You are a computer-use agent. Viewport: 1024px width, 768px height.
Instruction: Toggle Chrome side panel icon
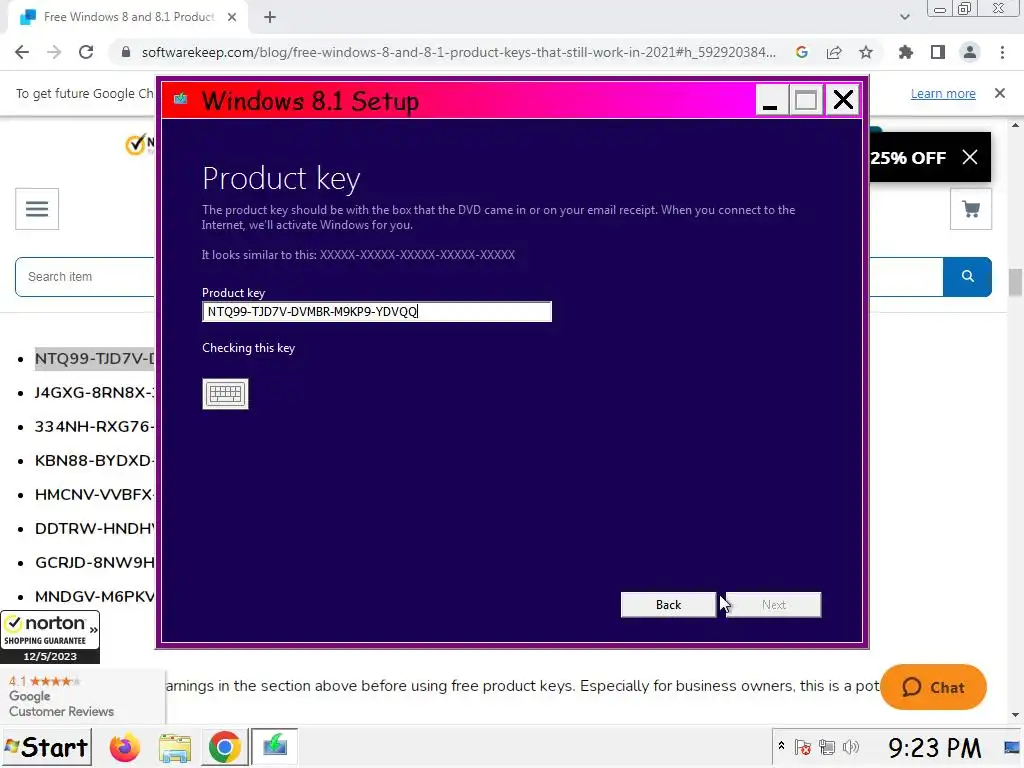pyautogui.click(x=938, y=52)
